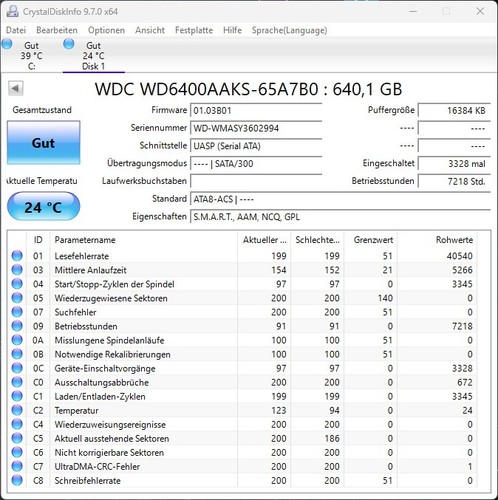This screenshot has height=500, width=498.
Task: Minimize the CrystalDiskInfo window
Action: (413, 11)
